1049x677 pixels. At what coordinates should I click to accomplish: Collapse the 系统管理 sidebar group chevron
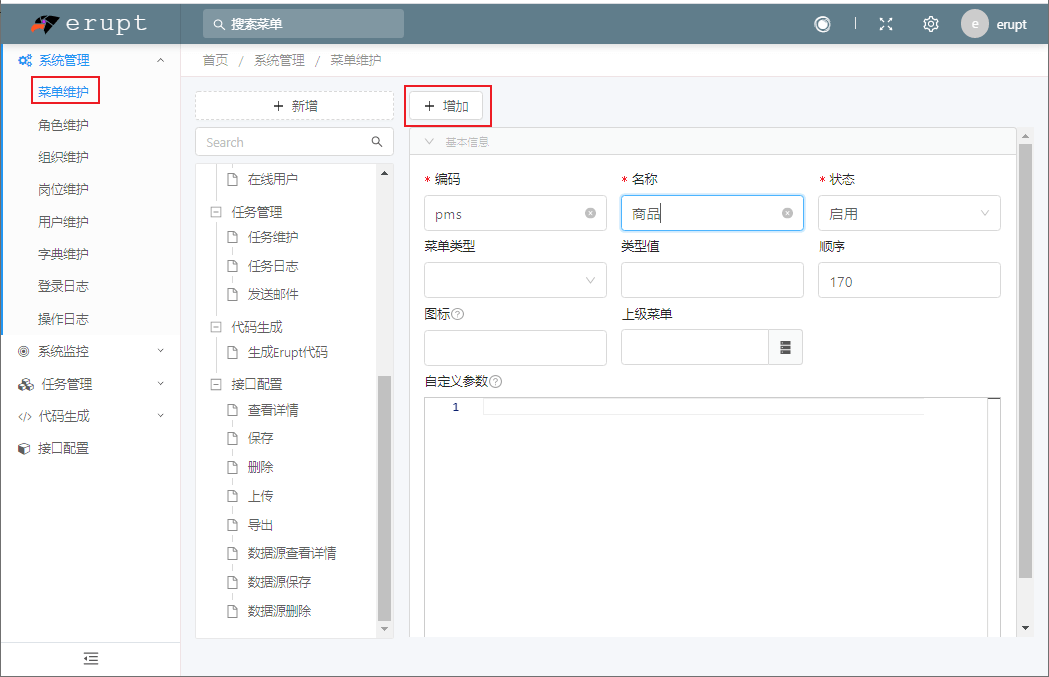161,60
